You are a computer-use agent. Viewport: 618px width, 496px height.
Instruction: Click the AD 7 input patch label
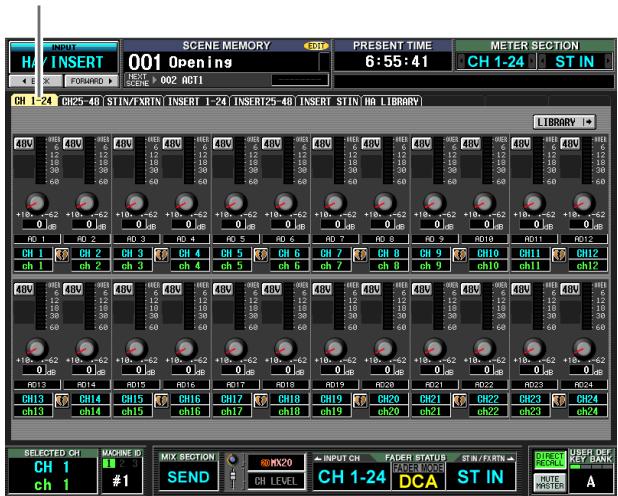pyautogui.click(x=335, y=239)
